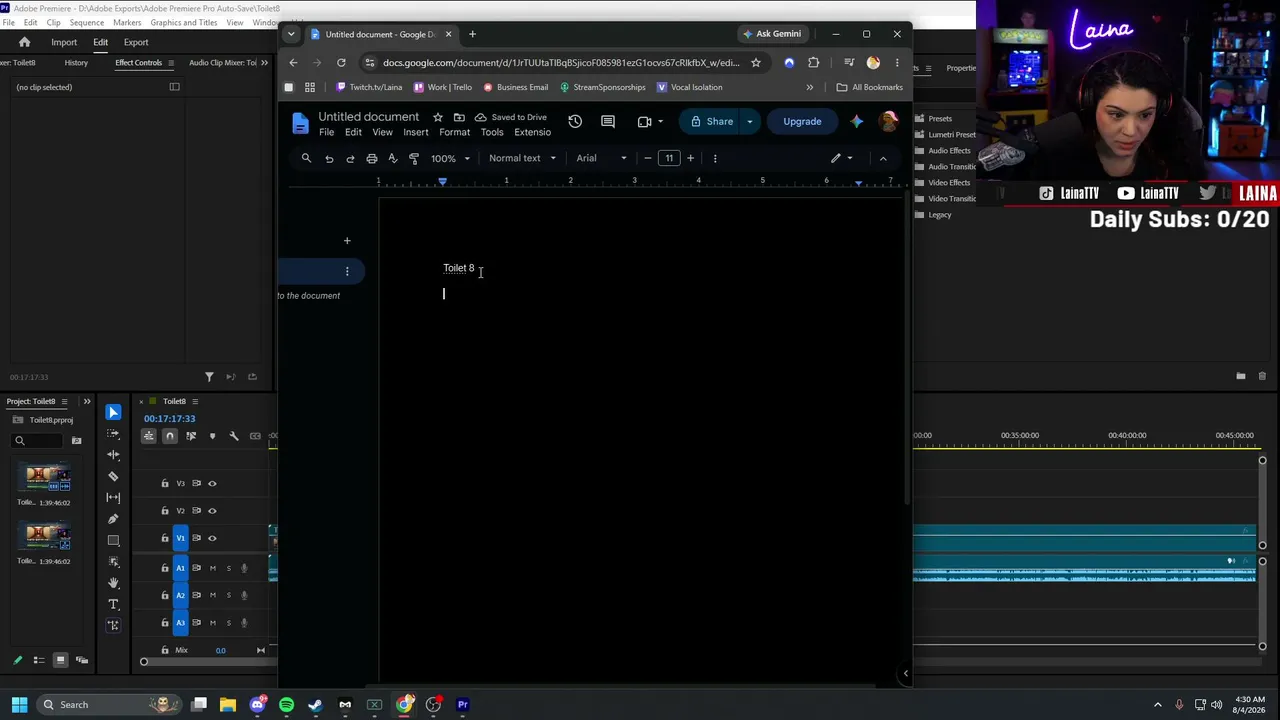Select the Ripple Edit tool
Screen dimensions: 1280x720
click(113, 455)
